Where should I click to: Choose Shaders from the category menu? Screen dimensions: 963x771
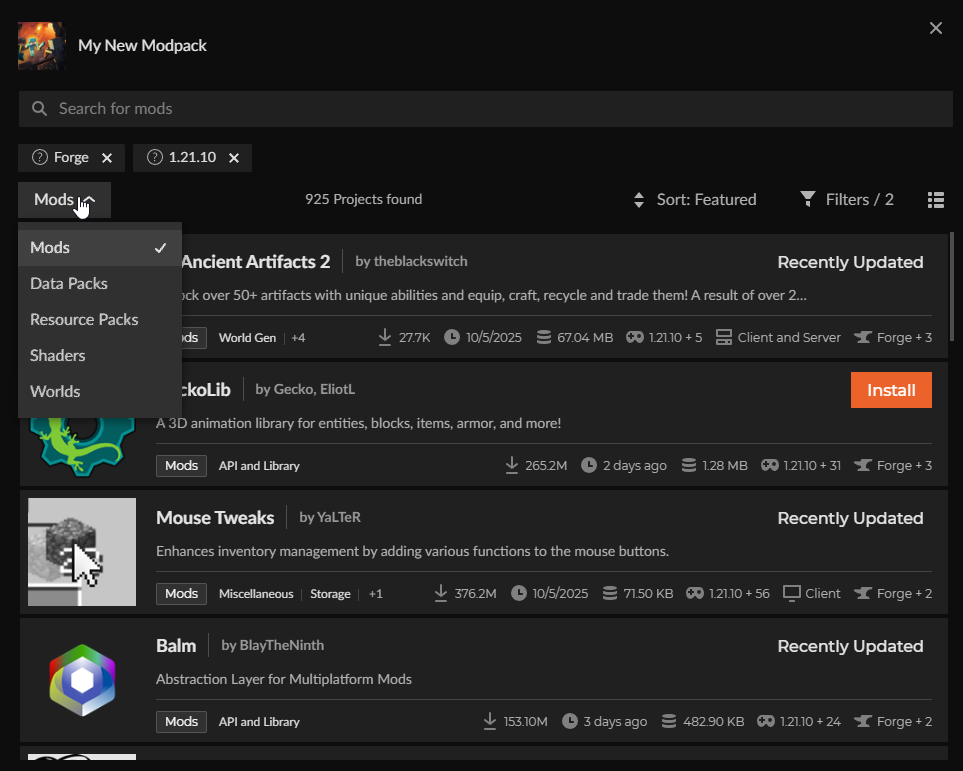(x=100, y=355)
